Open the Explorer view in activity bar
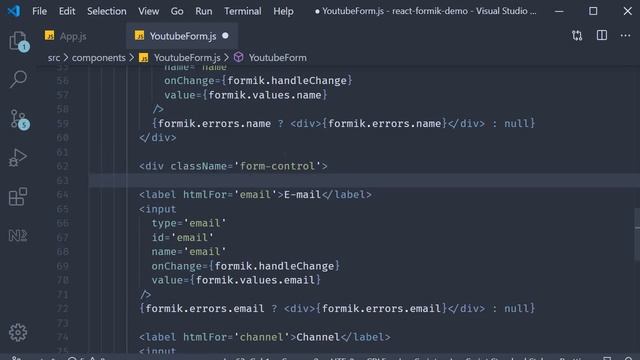Screen dimensions: 640x360 [x=18, y=41]
